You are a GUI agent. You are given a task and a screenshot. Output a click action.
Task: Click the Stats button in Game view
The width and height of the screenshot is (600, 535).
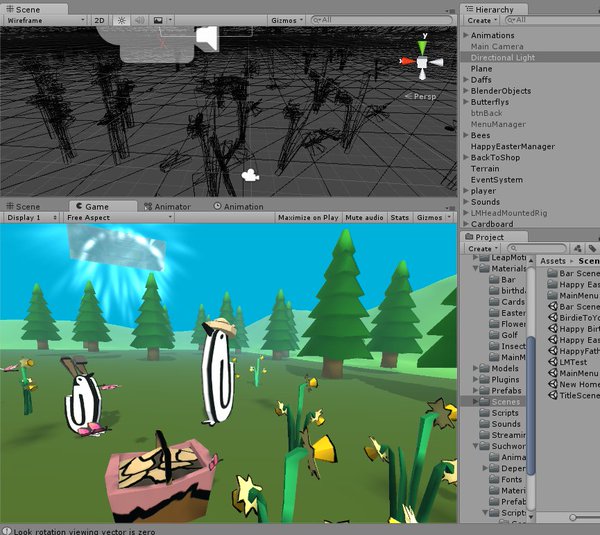click(400, 217)
